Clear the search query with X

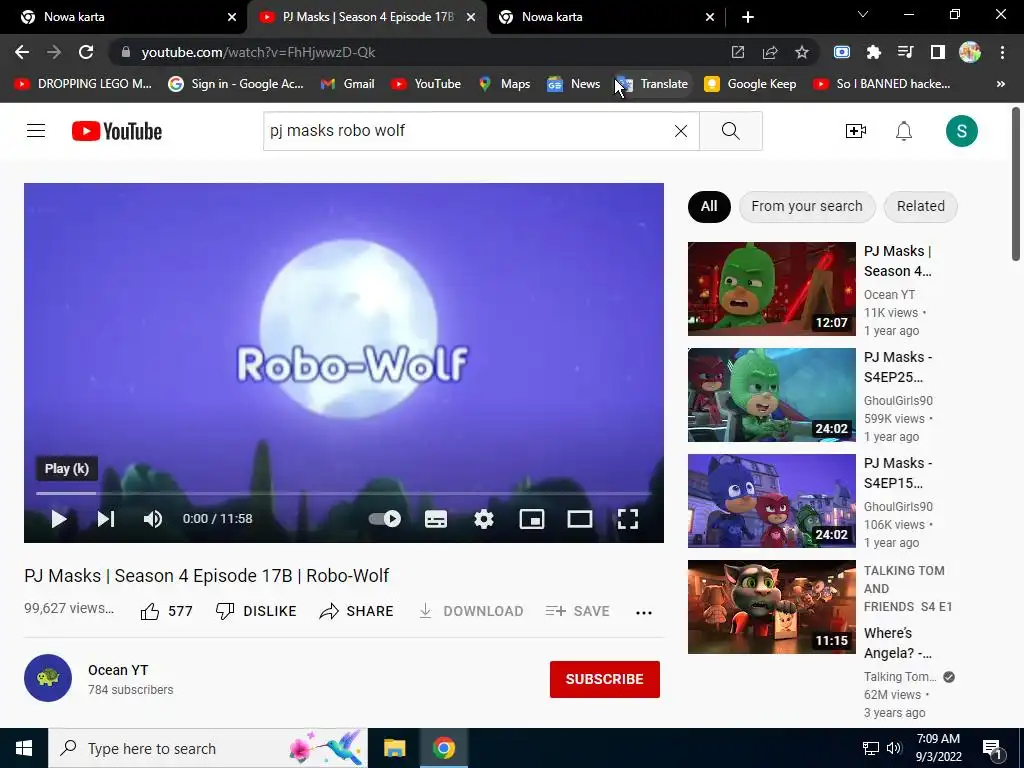point(680,131)
